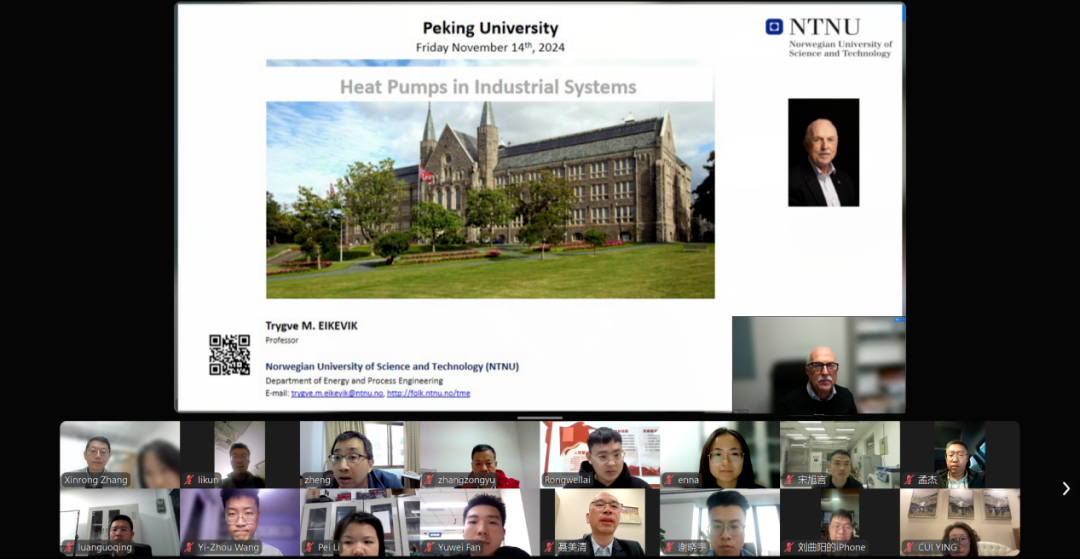The image size is (1080, 559).
Task: Click muted mic icon beside Pei Li
Action: tap(309, 547)
